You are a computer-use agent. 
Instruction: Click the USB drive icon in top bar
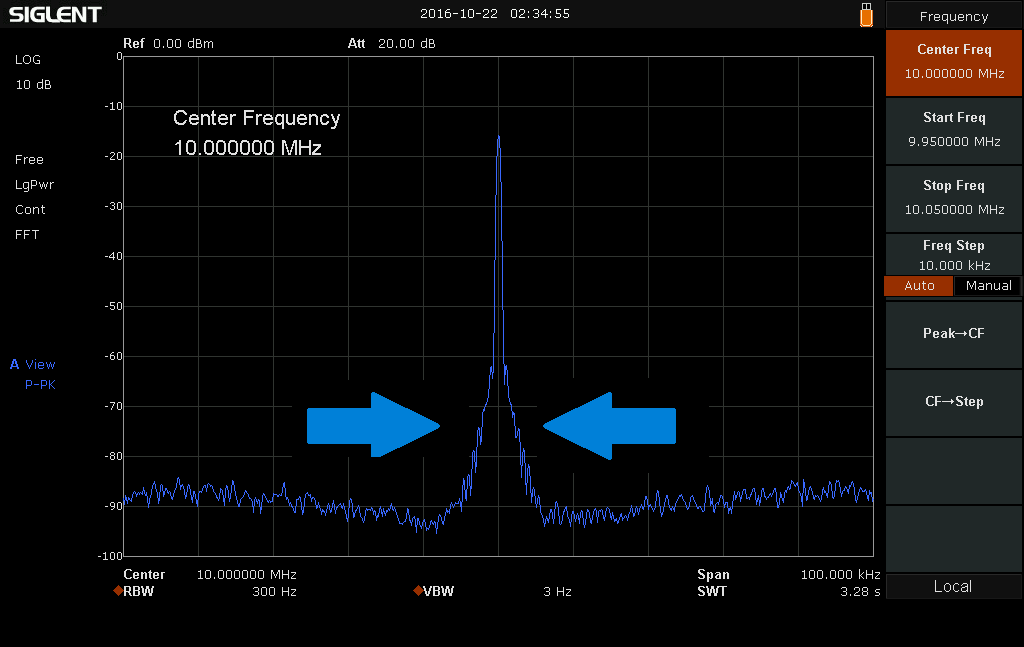[866, 15]
